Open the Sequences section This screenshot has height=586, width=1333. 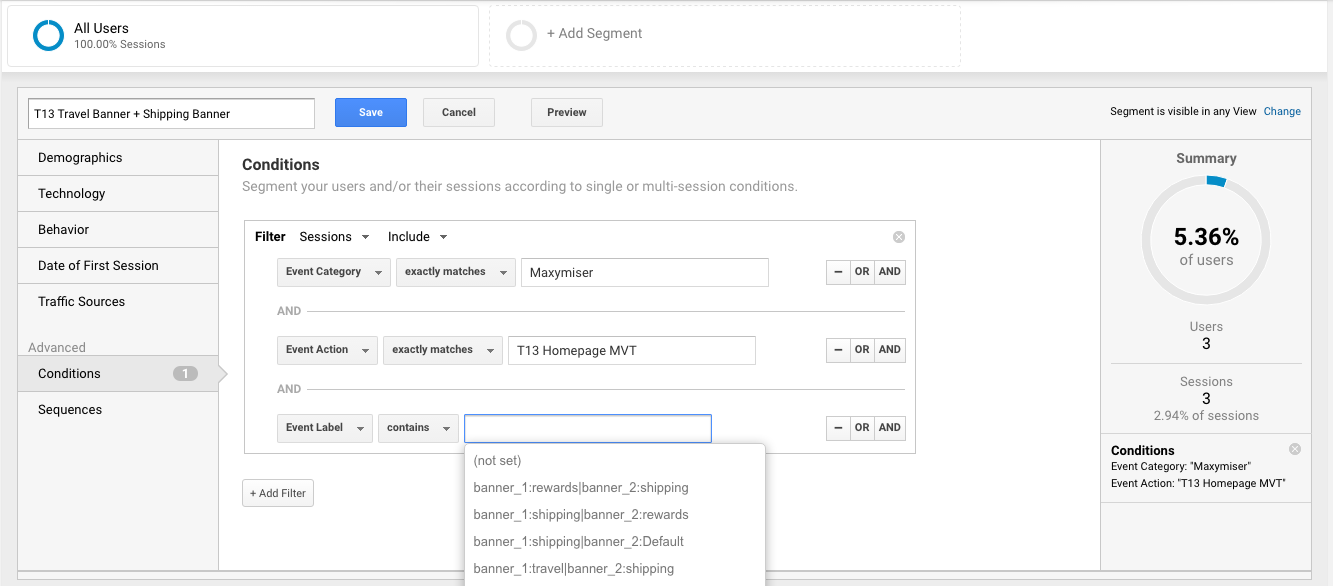[x=70, y=410]
